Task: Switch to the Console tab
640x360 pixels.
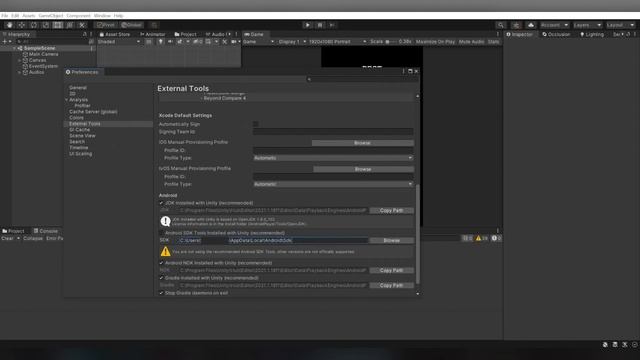Action: [x=46, y=231]
